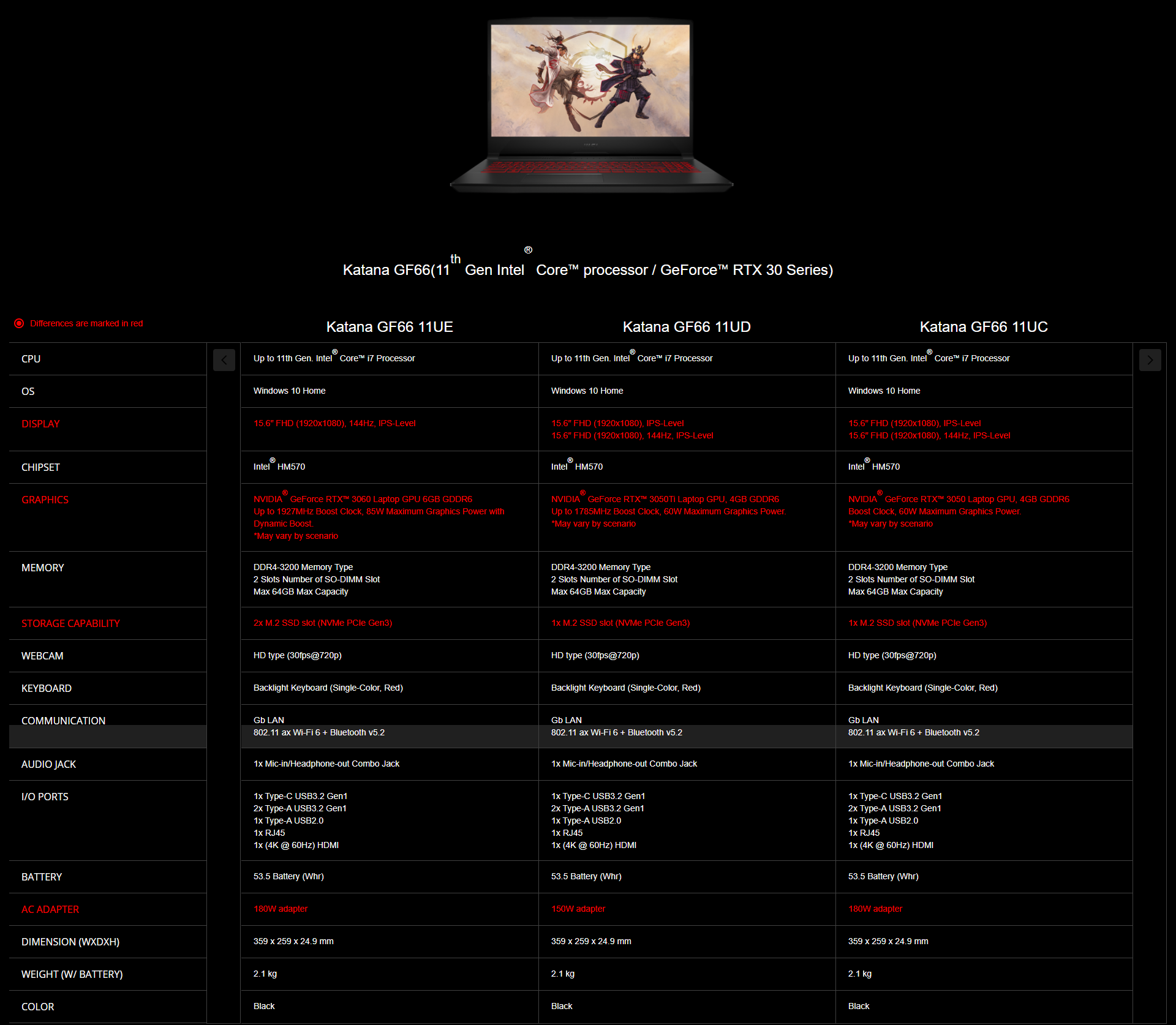Click the 11UC DDR4-3200 Memory Type text
1176x1025 pixels.
point(898,567)
